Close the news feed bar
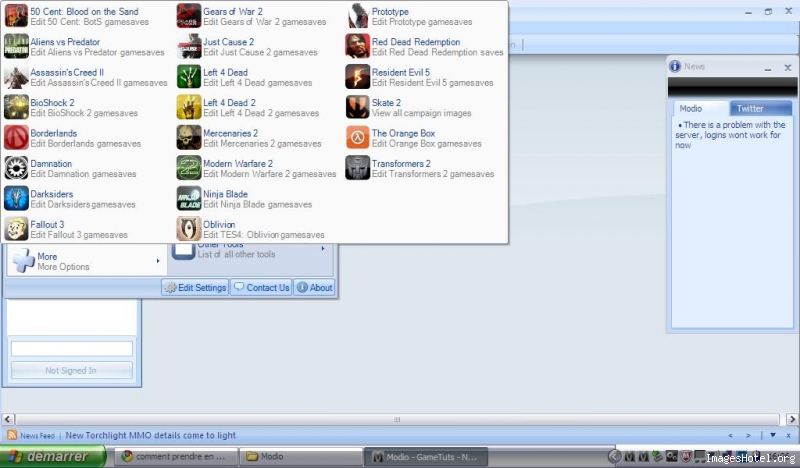 point(788,435)
